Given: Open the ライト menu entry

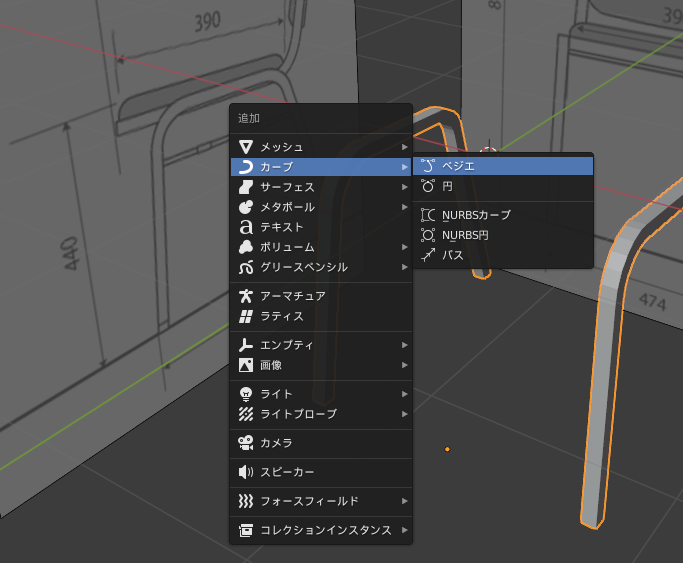Looking at the screenshot, I should (x=321, y=394).
